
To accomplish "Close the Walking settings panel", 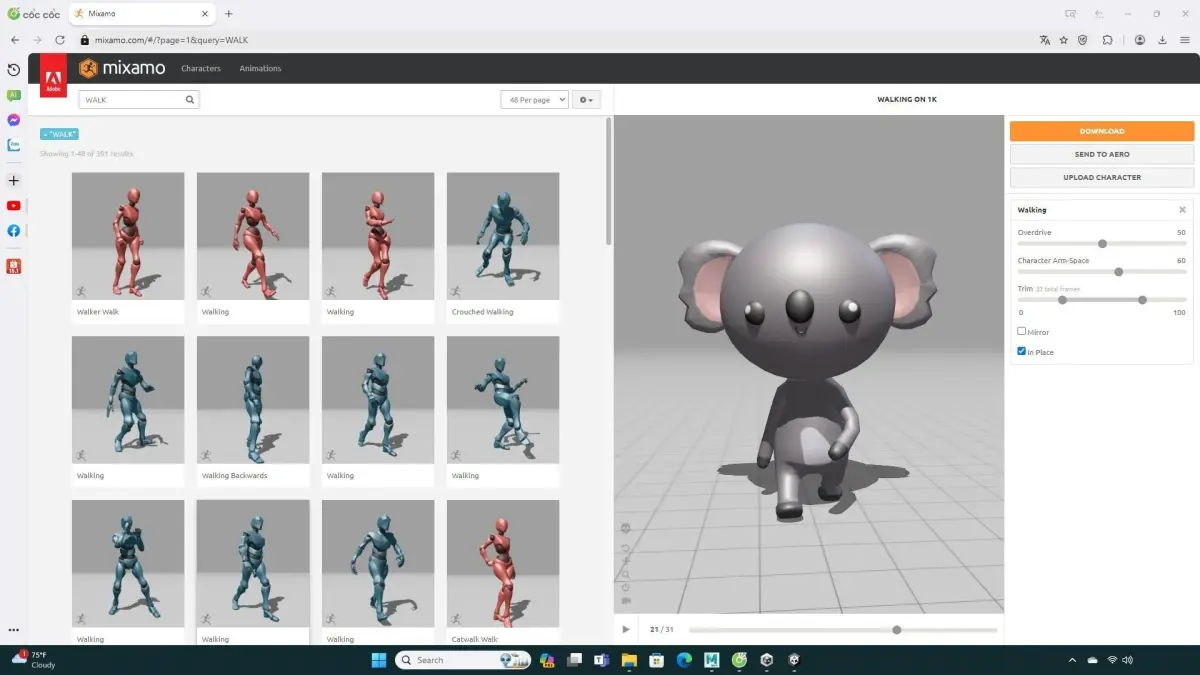I will (1182, 210).
